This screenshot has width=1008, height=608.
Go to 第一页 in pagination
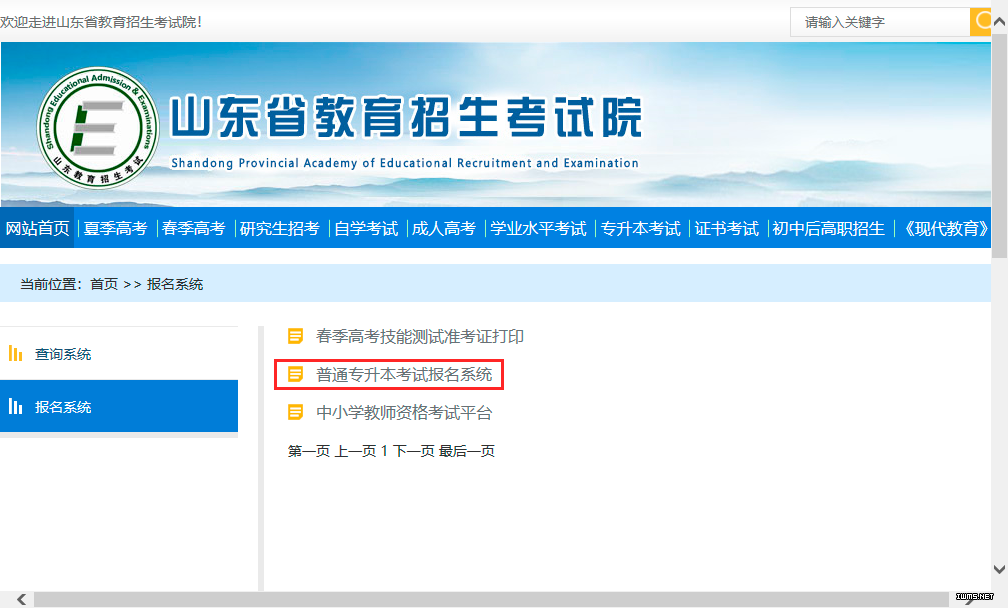[309, 451]
